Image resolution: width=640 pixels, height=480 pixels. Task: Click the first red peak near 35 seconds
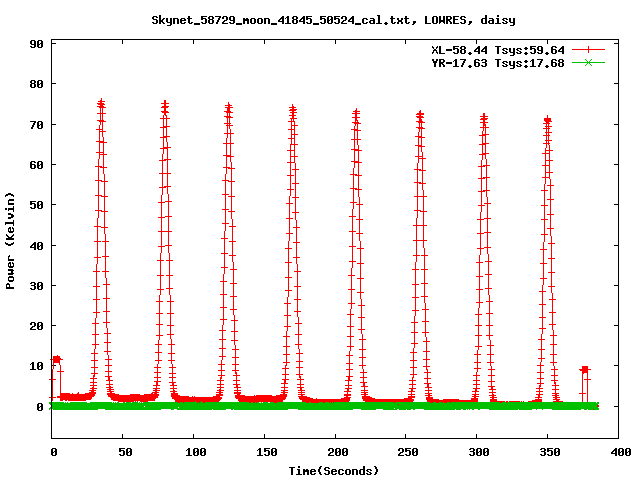(x=101, y=102)
